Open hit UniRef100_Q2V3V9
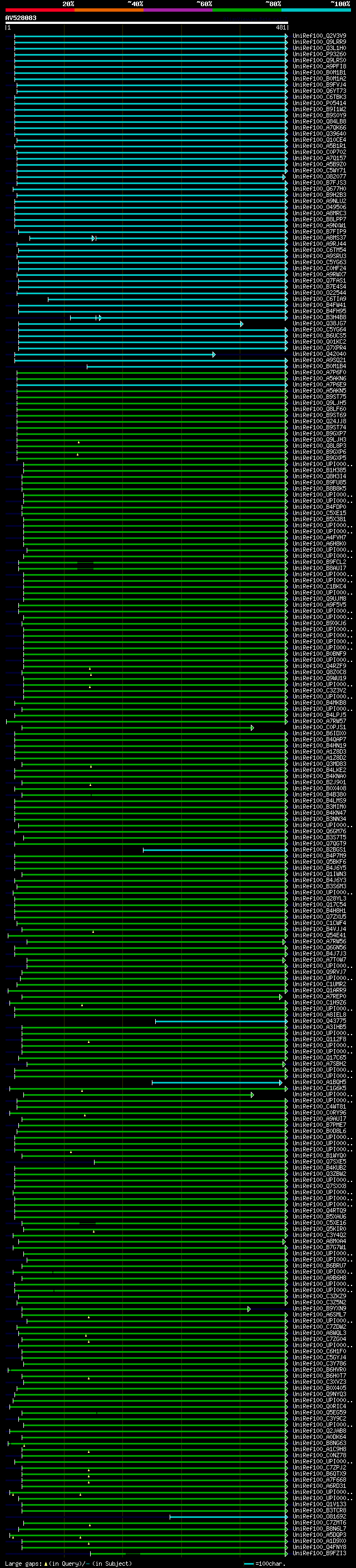The width and height of the screenshot is (356, 1568). click(319, 36)
